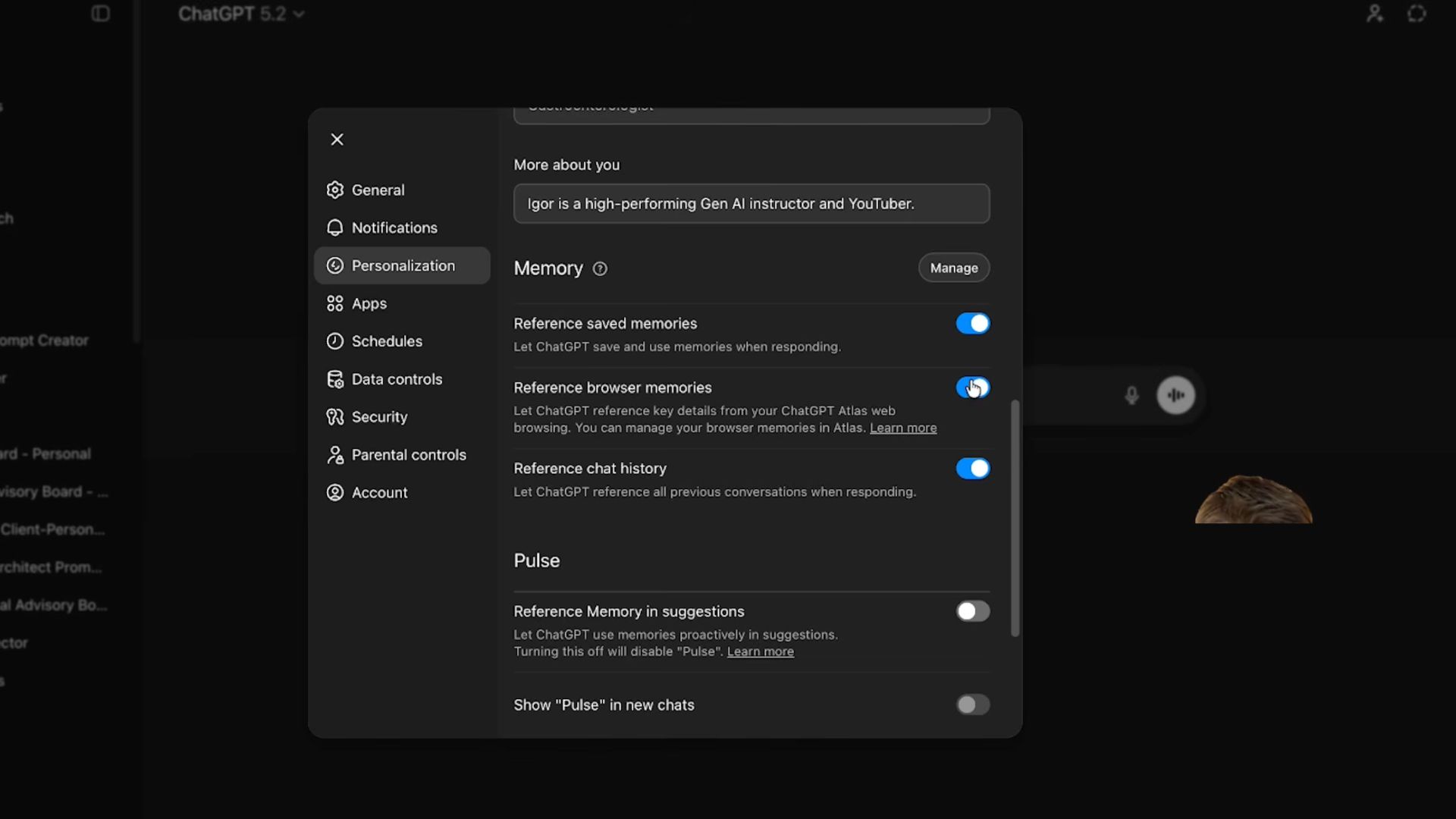Open Learn more link for browser memories
The height and width of the screenshot is (819, 1456).
pos(902,428)
